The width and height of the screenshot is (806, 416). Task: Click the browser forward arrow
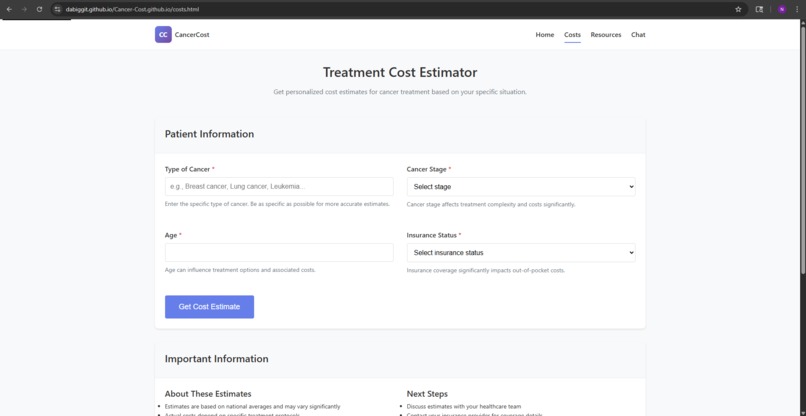tap(24, 9)
